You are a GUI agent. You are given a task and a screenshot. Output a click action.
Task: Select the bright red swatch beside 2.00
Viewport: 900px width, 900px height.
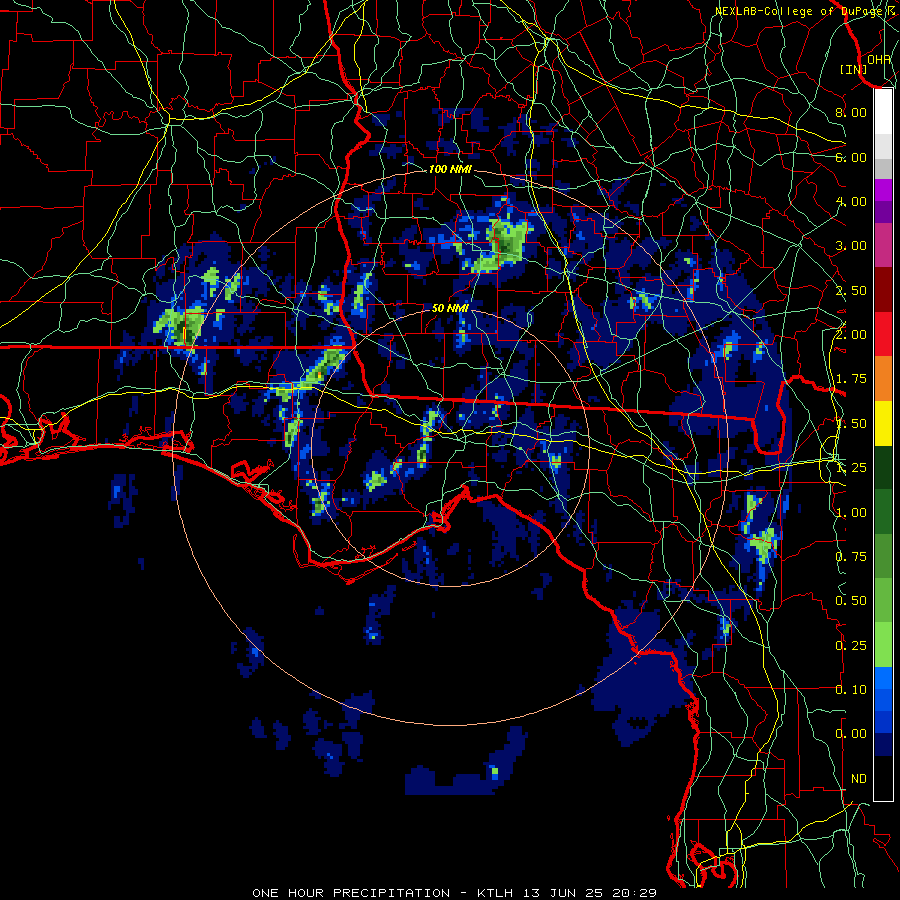[x=883, y=334]
